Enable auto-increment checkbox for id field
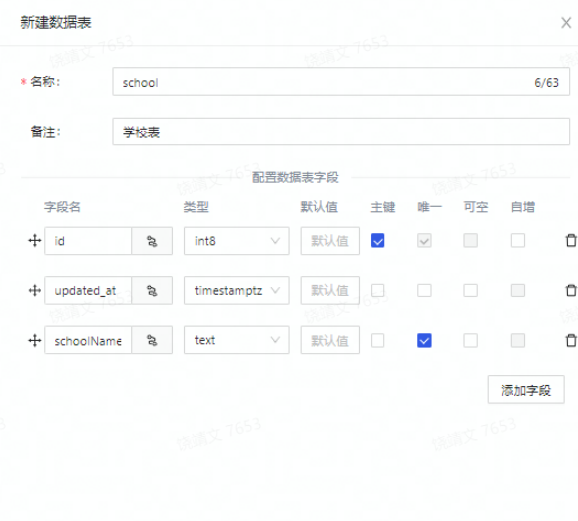Viewport: 578px width, 521px height. point(518,241)
